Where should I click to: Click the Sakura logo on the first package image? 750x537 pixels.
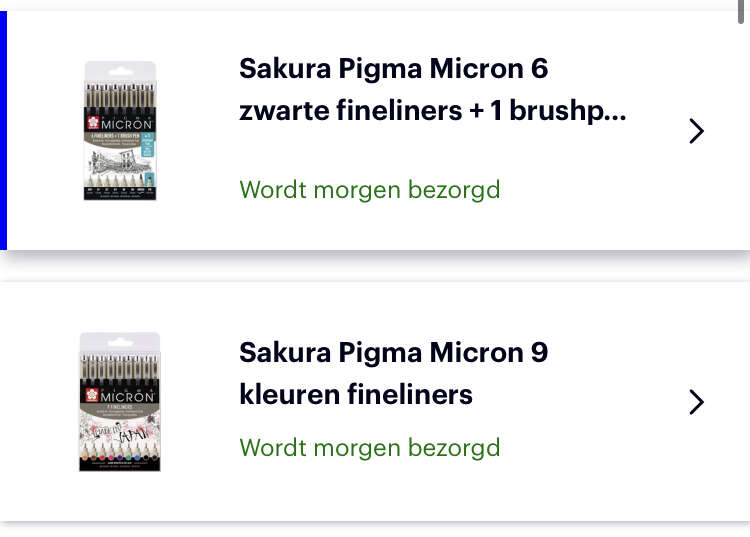pyautogui.click(x=93, y=122)
